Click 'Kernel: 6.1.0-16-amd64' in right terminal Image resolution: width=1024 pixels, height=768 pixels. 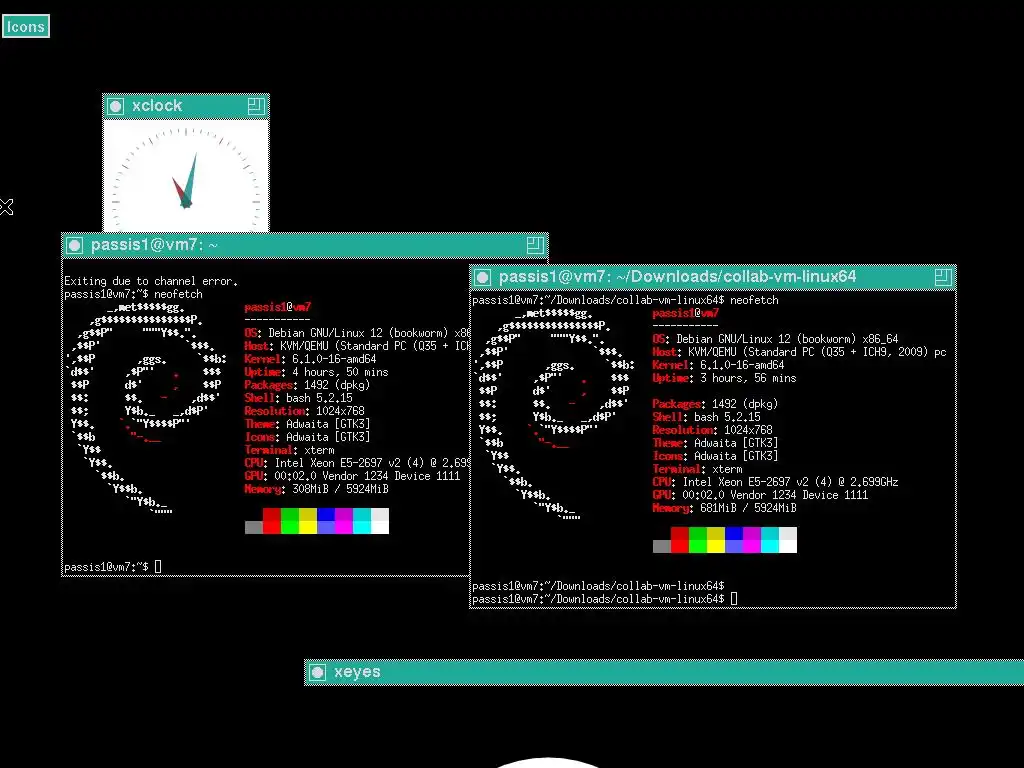click(718, 365)
